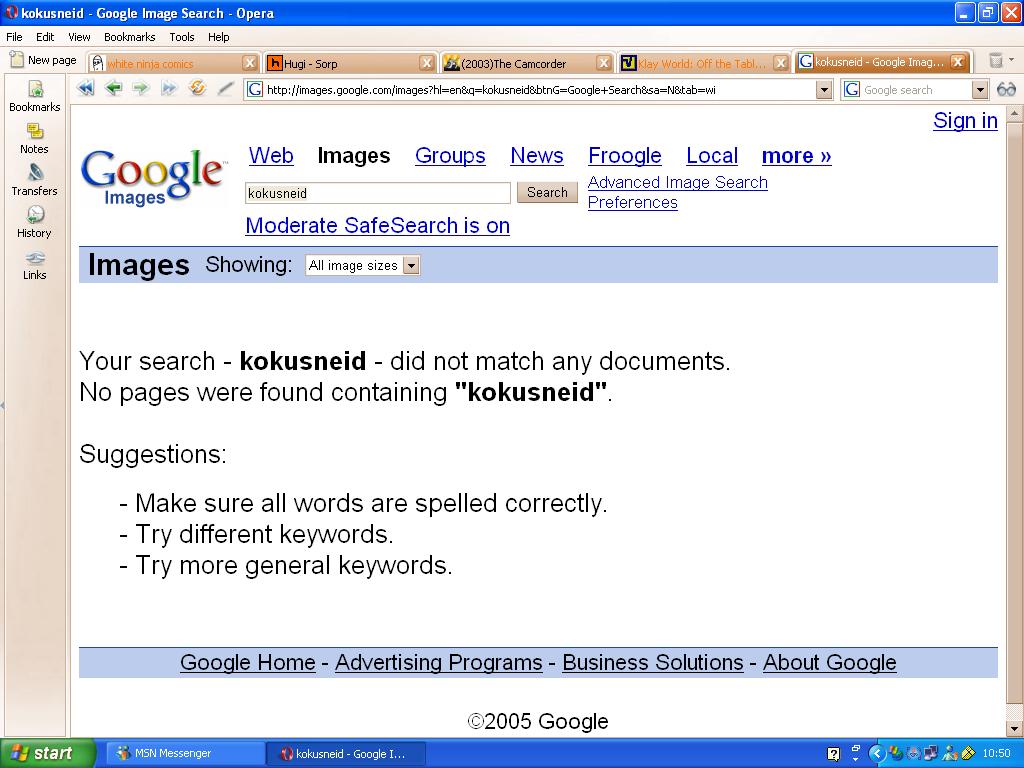Switch to the Klay World tab
This screenshot has height=768, width=1024.
tap(704, 63)
